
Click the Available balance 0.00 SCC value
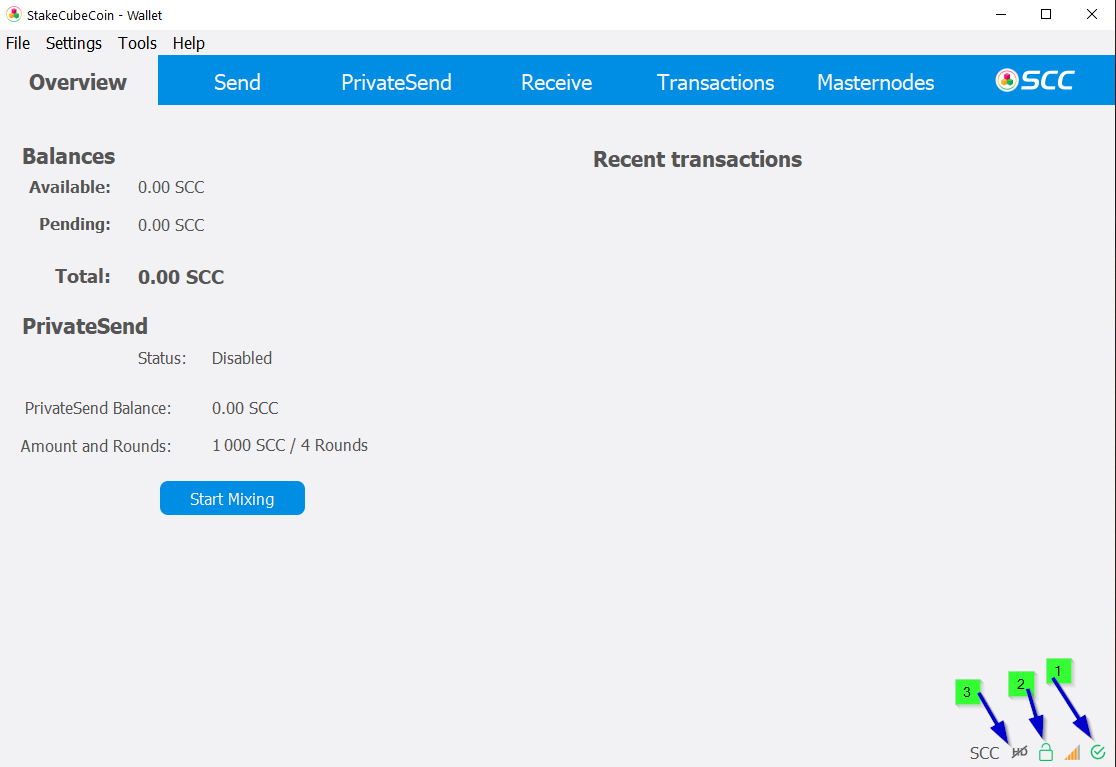pyautogui.click(x=171, y=187)
